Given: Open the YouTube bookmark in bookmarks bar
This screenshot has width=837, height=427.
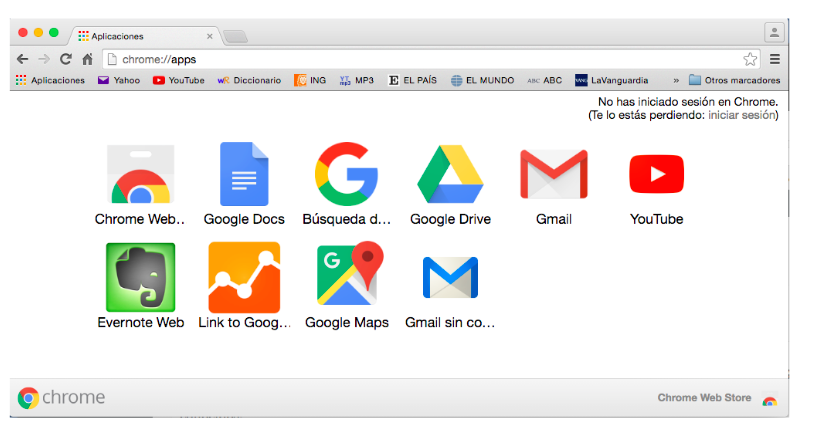Looking at the screenshot, I should pyautogui.click(x=179, y=80).
